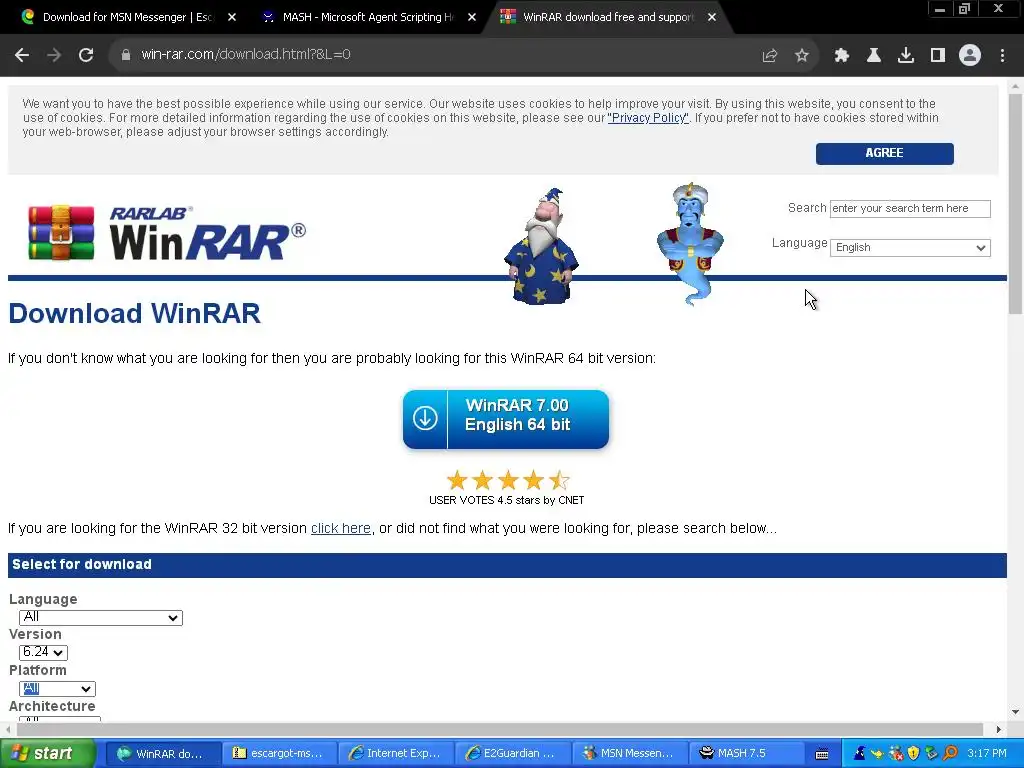Open MSN Messen... taskbar button
The image size is (1024, 768).
point(630,754)
